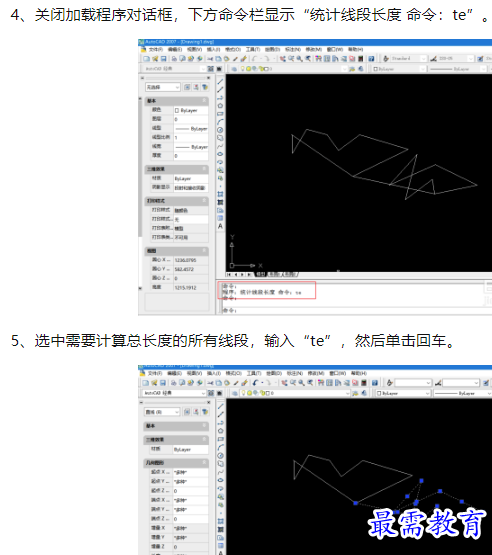
Task: Click the Cut scissors icon in step 5 screenshot
Action: (x=210, y=383)
